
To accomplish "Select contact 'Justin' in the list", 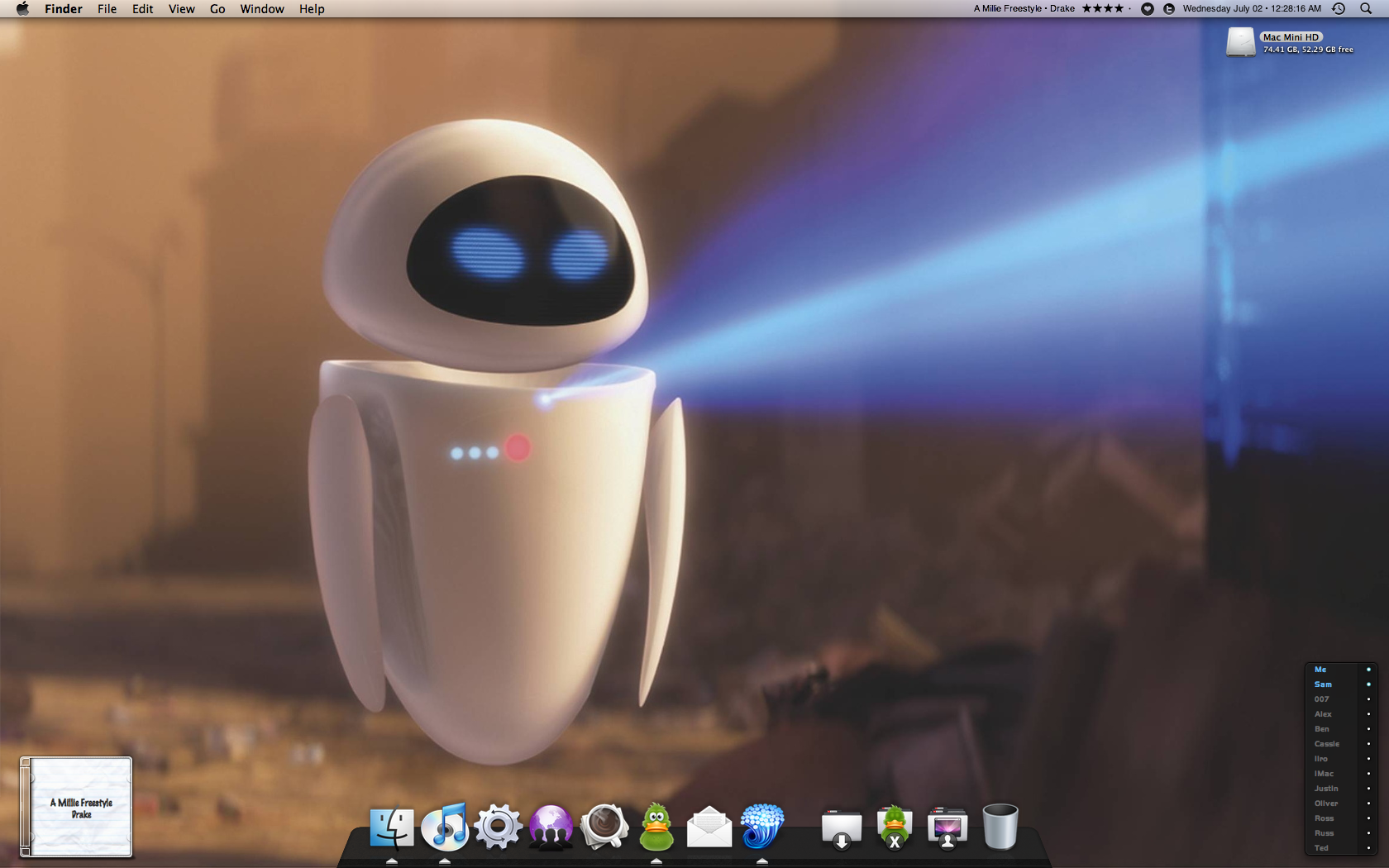I will (1326, 789).
